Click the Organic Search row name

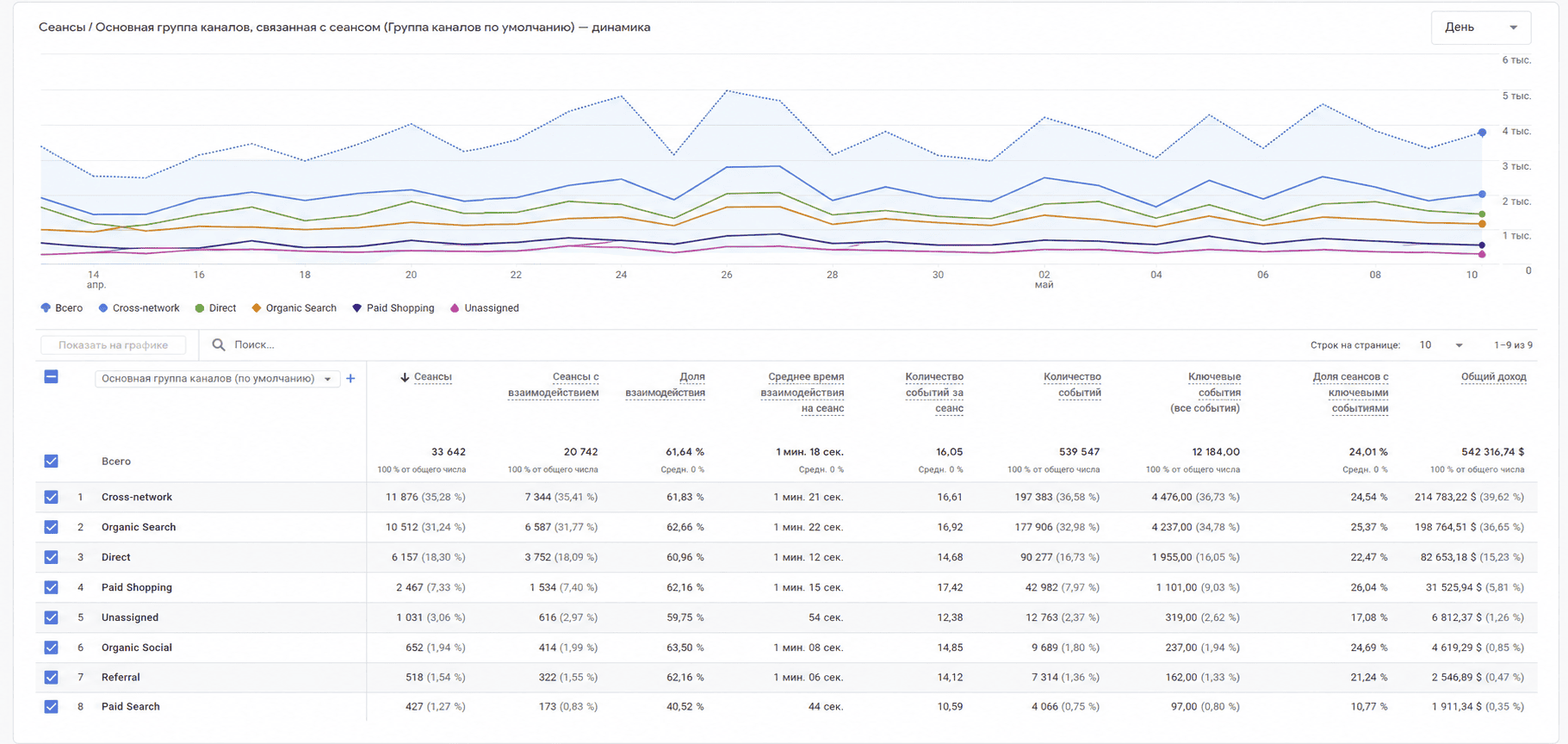(139, 528)
